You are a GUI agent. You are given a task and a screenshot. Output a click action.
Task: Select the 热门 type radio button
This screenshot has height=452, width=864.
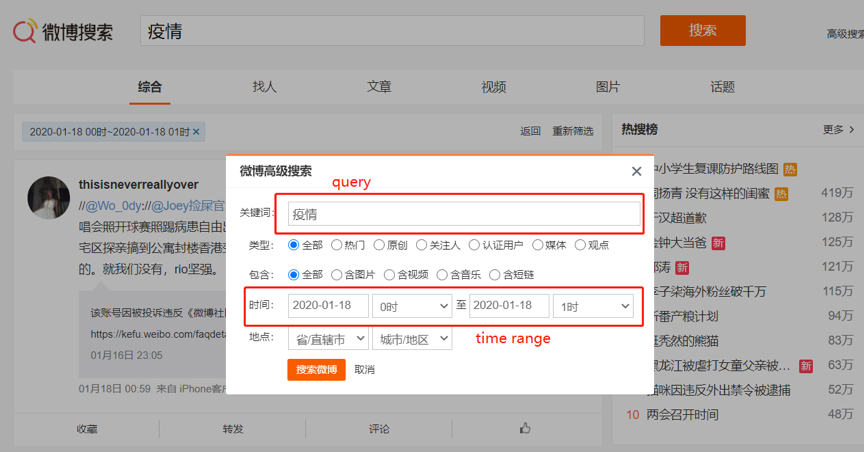336,245
